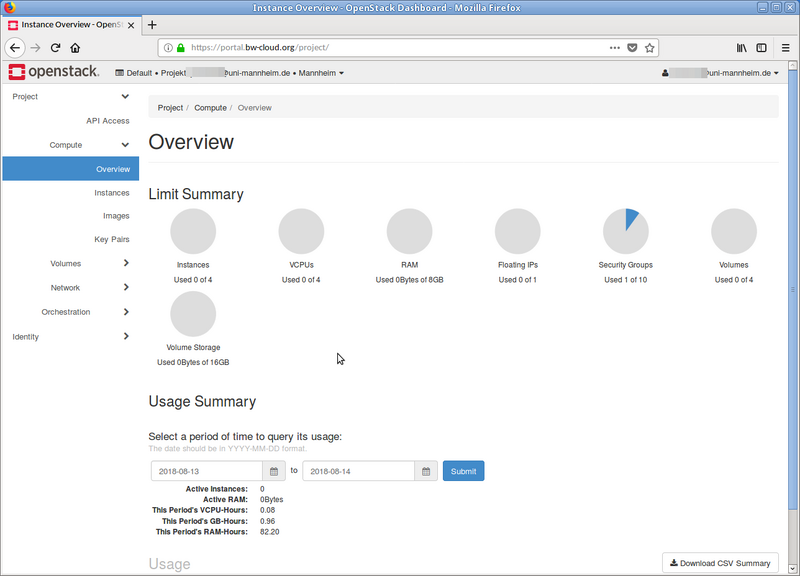Screen dimensions: 800x576
Task: Open the Firefox Library icon
Action: (x=741, y=46)
